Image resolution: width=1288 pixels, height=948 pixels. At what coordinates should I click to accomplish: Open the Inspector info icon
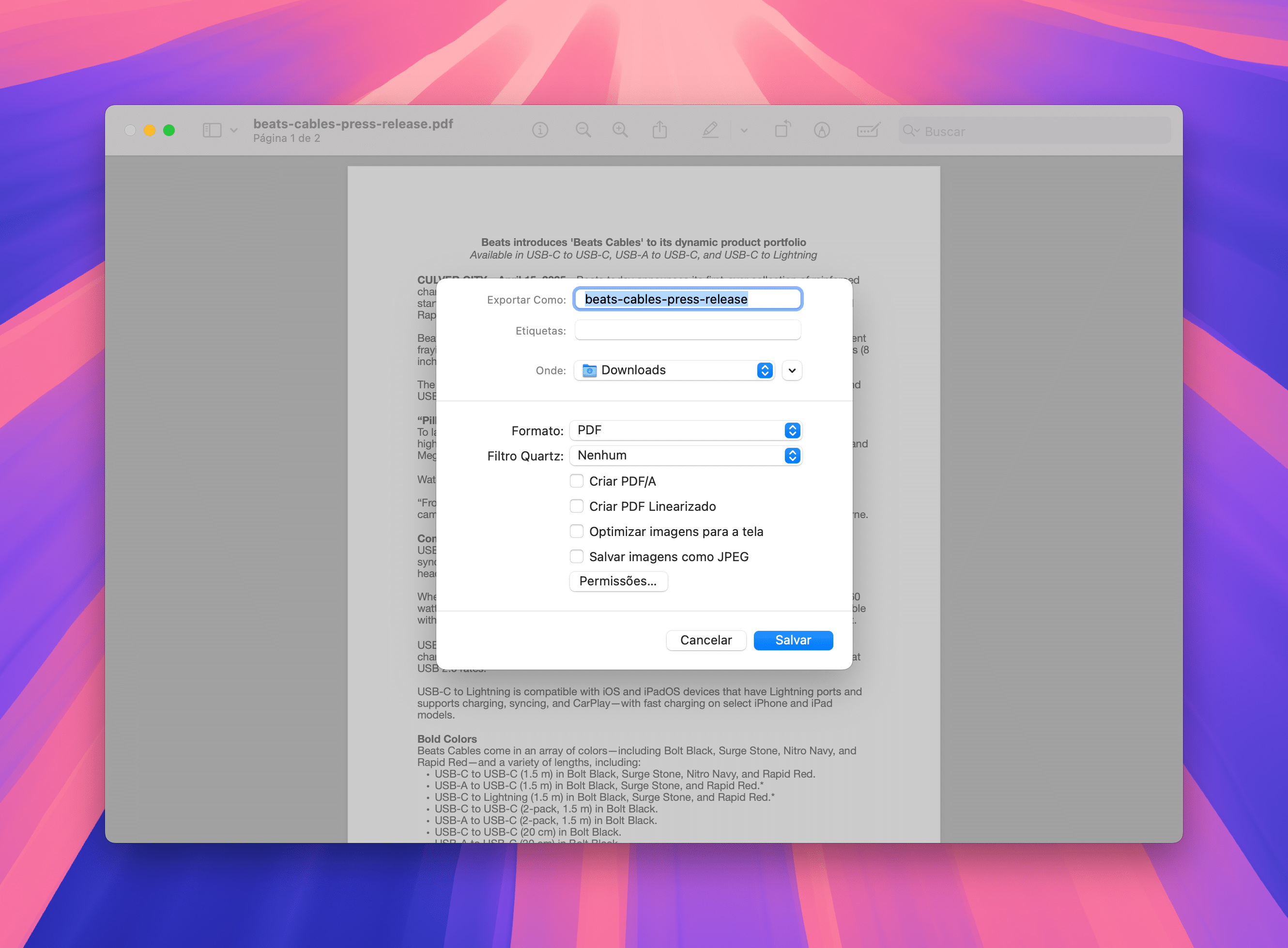pos(540,130)
